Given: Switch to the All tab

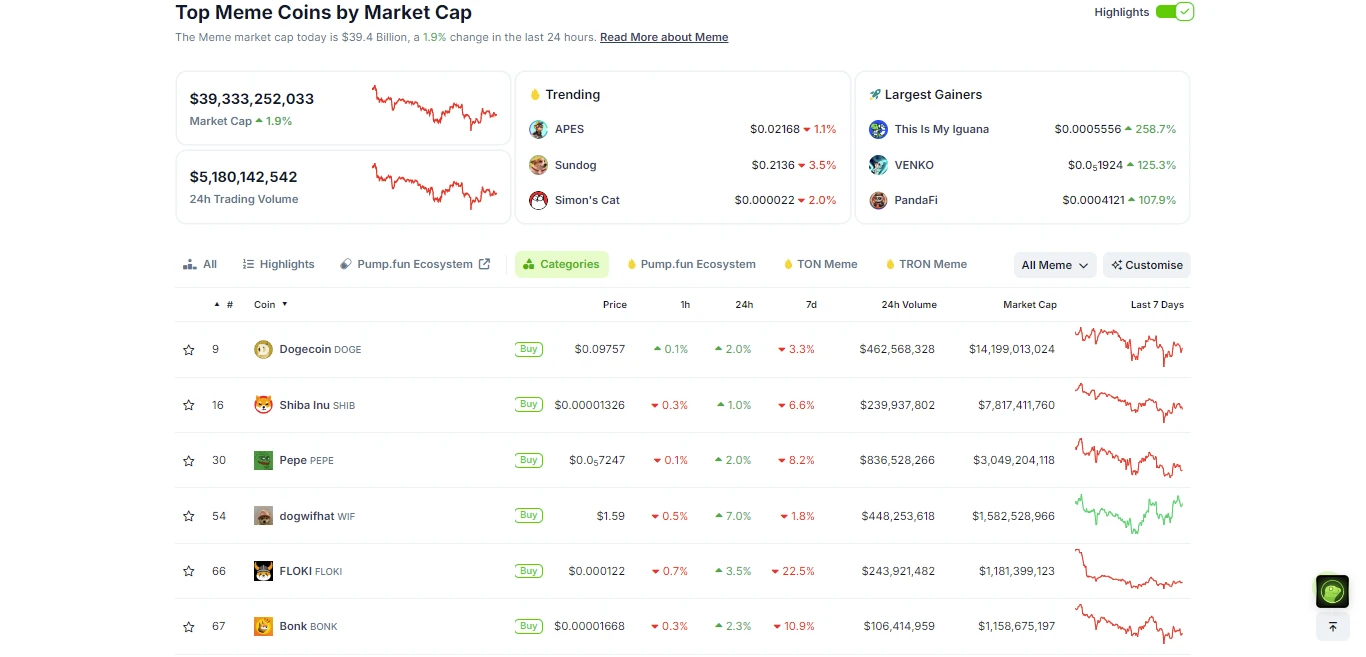Looking at the screenshot, I should coord(200,264).
